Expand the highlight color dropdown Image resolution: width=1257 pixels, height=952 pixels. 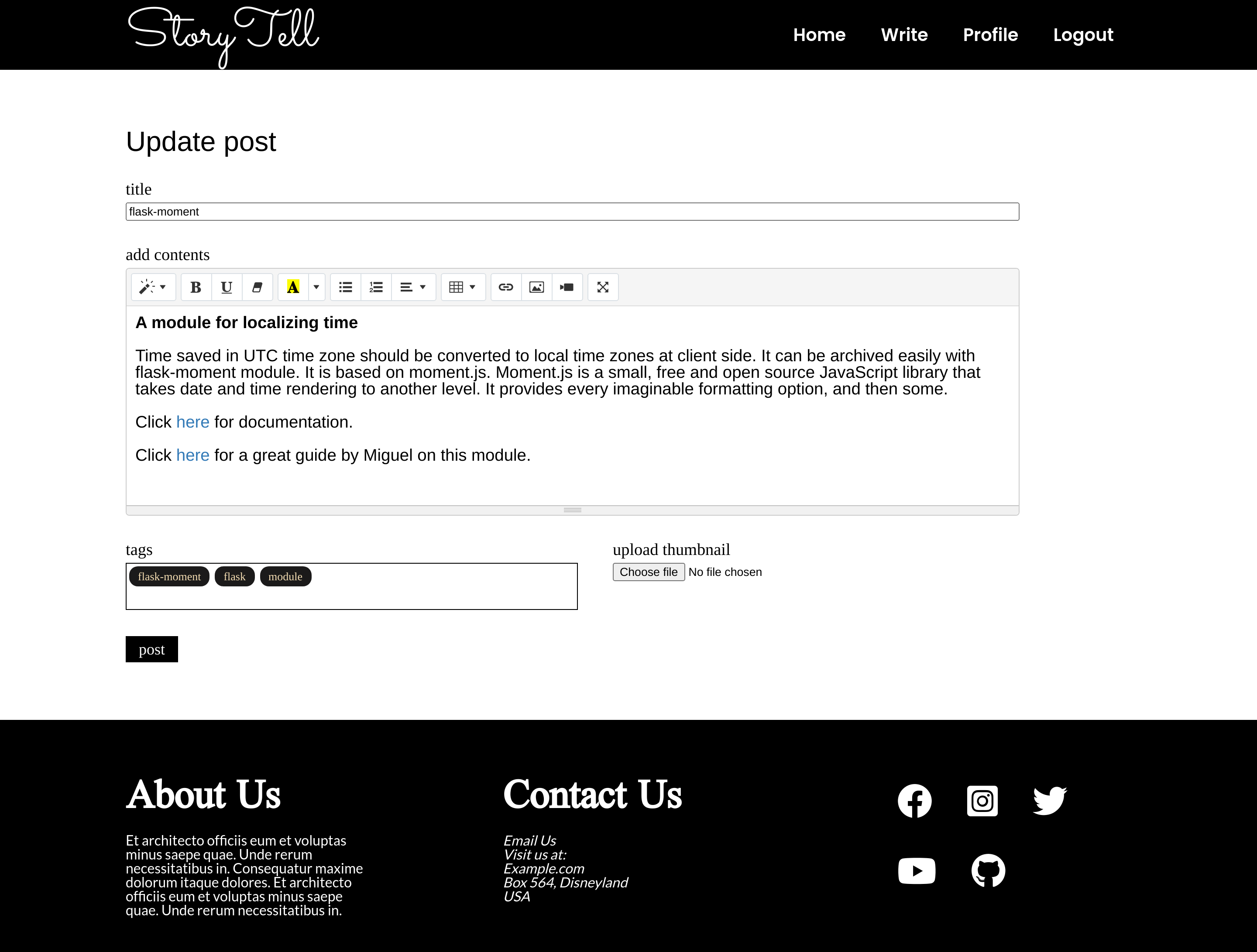click(315, 287)
